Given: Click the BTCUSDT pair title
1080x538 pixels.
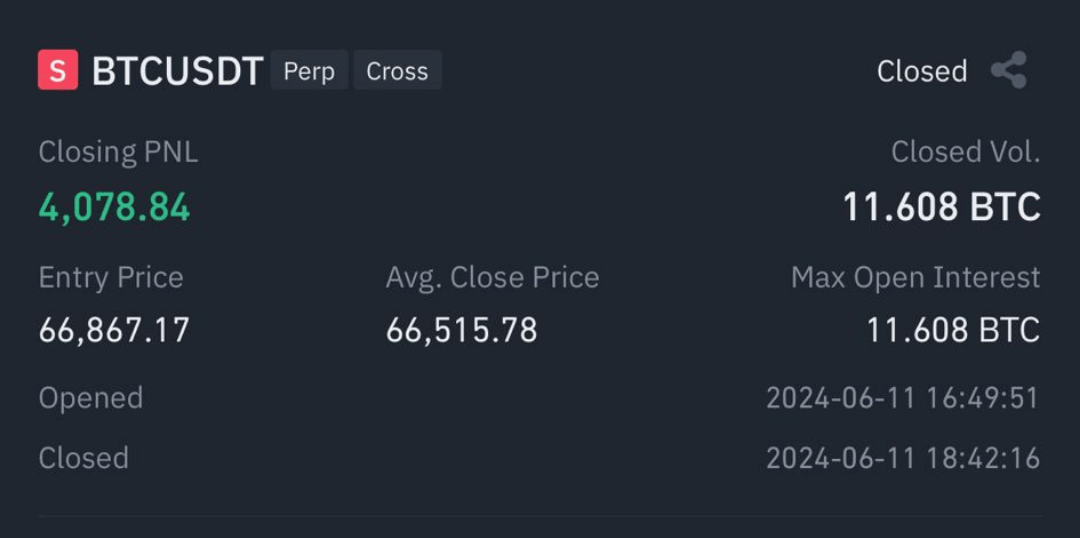Looking at the screenshot, I should [x=178, y=71].
